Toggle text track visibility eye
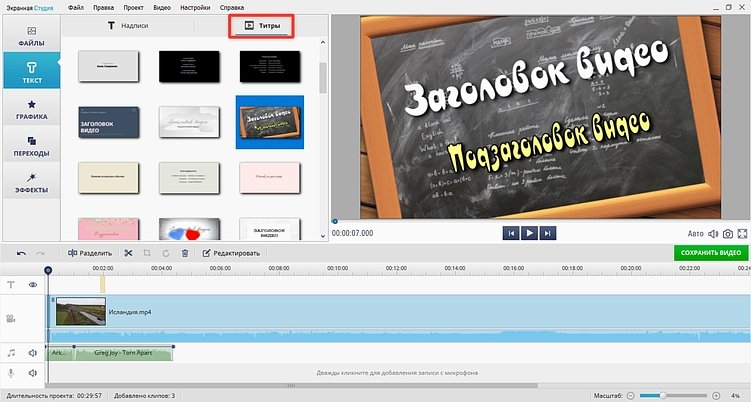The image size is (751, 402). point(33,285)
